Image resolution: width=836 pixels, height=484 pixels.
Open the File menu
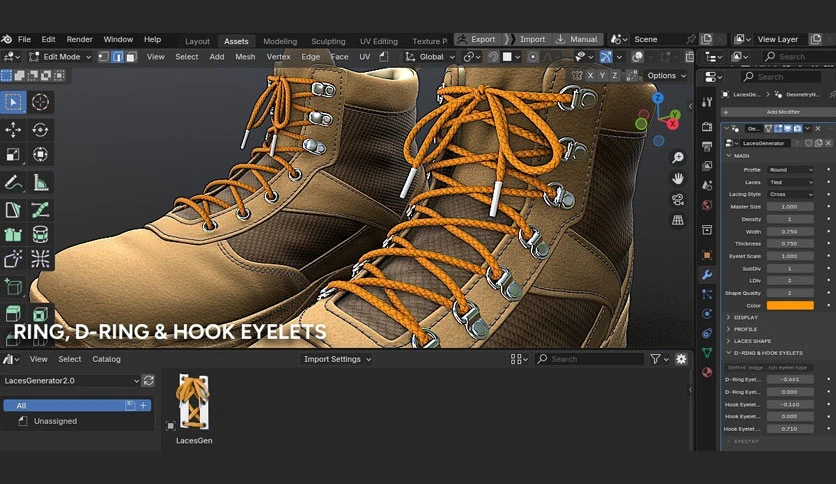24,39
